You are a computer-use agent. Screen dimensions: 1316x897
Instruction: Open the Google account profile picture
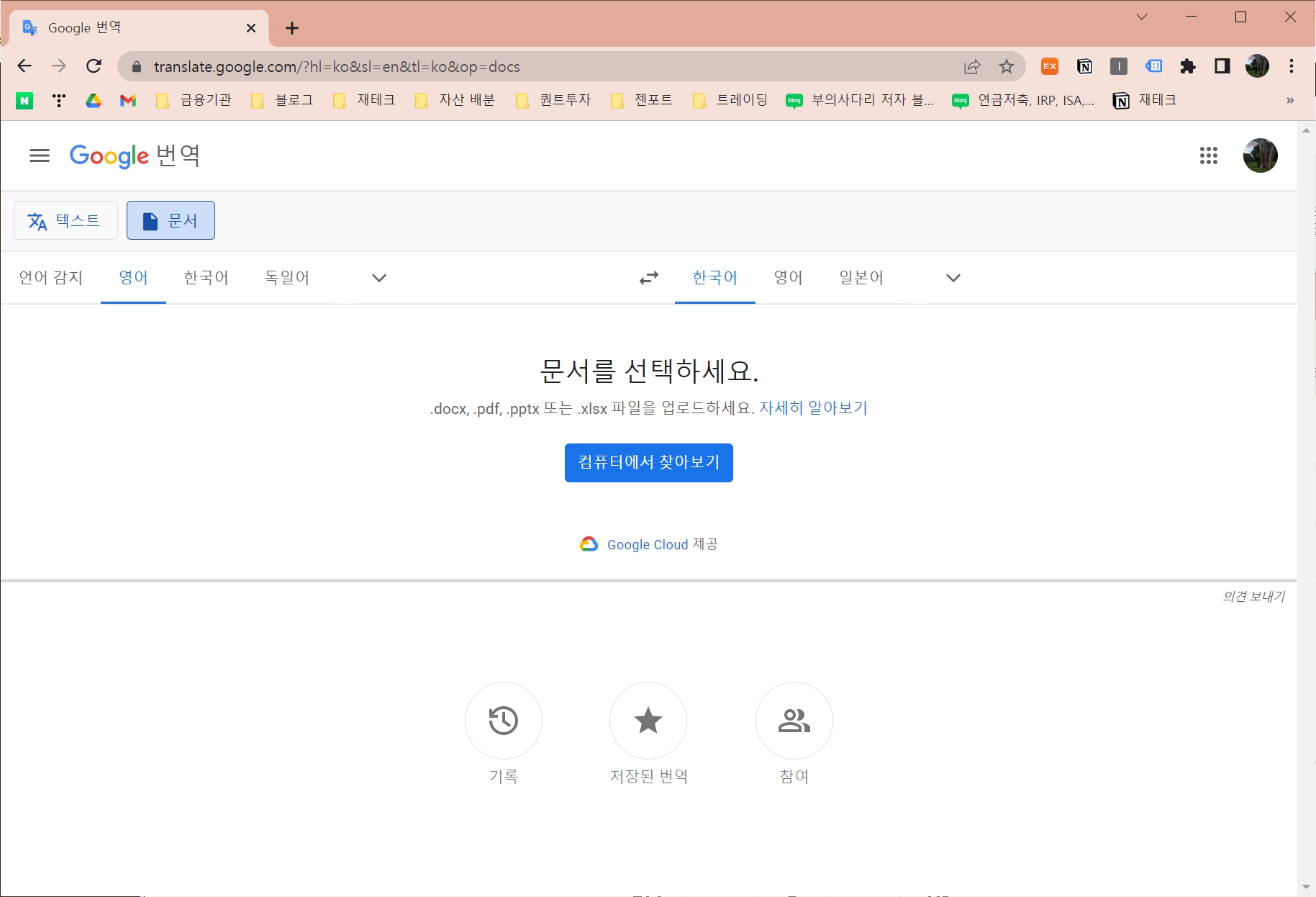pyautogui.click(x=1261, y=155)
